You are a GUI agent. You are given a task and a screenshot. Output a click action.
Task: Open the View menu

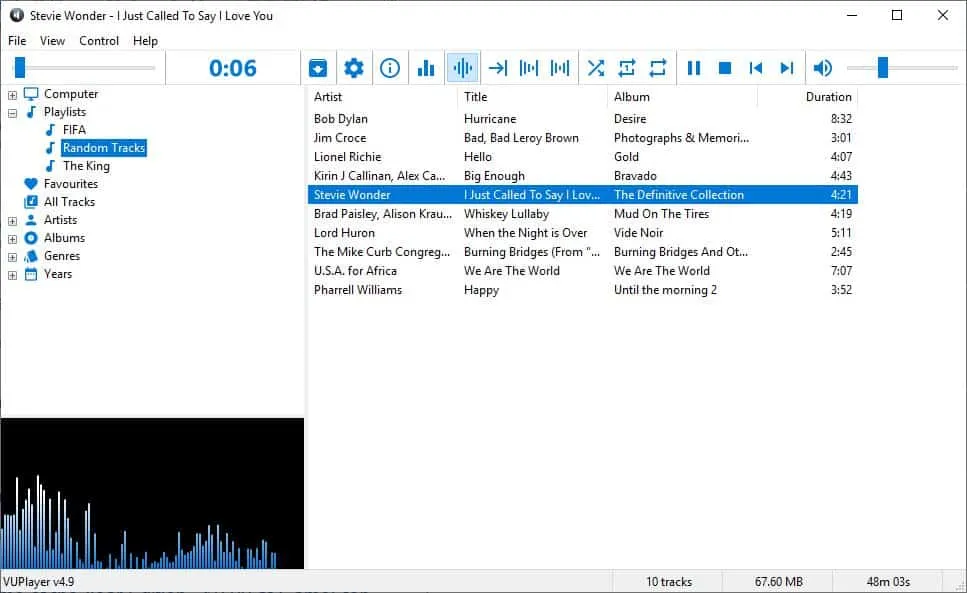point(52,41)
